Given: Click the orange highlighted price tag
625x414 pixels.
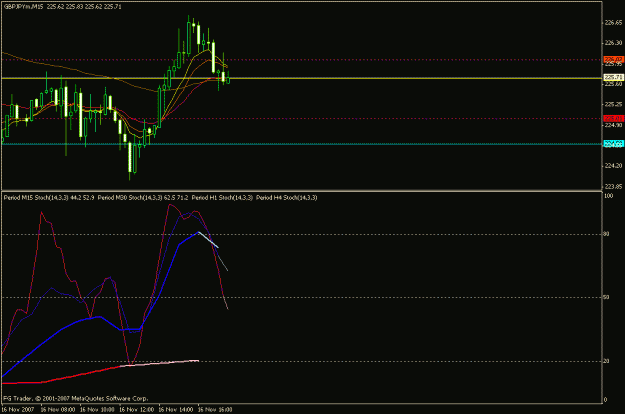Looking at the screenshot, I should (614, 59).
